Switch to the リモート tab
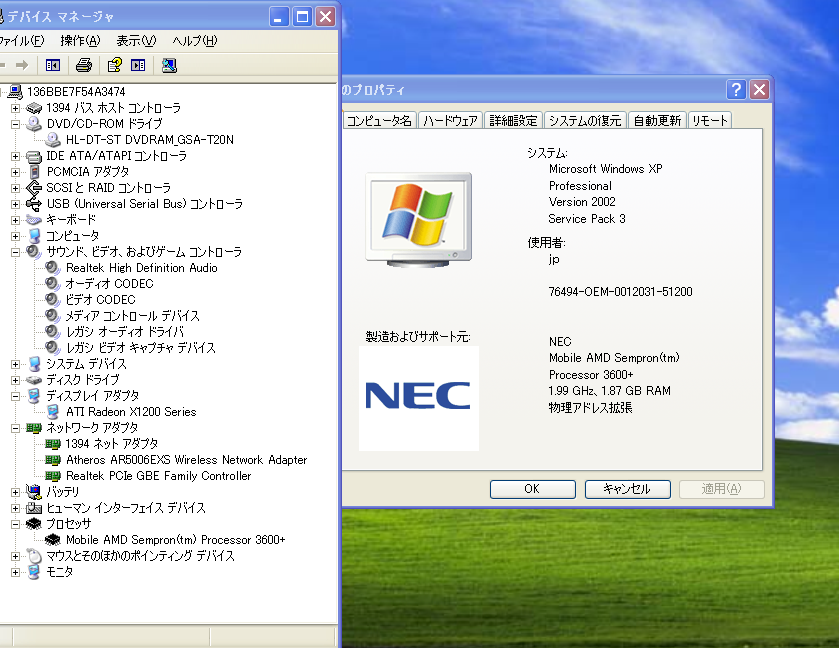Viewport: 839px width, 648px height. 710,120
